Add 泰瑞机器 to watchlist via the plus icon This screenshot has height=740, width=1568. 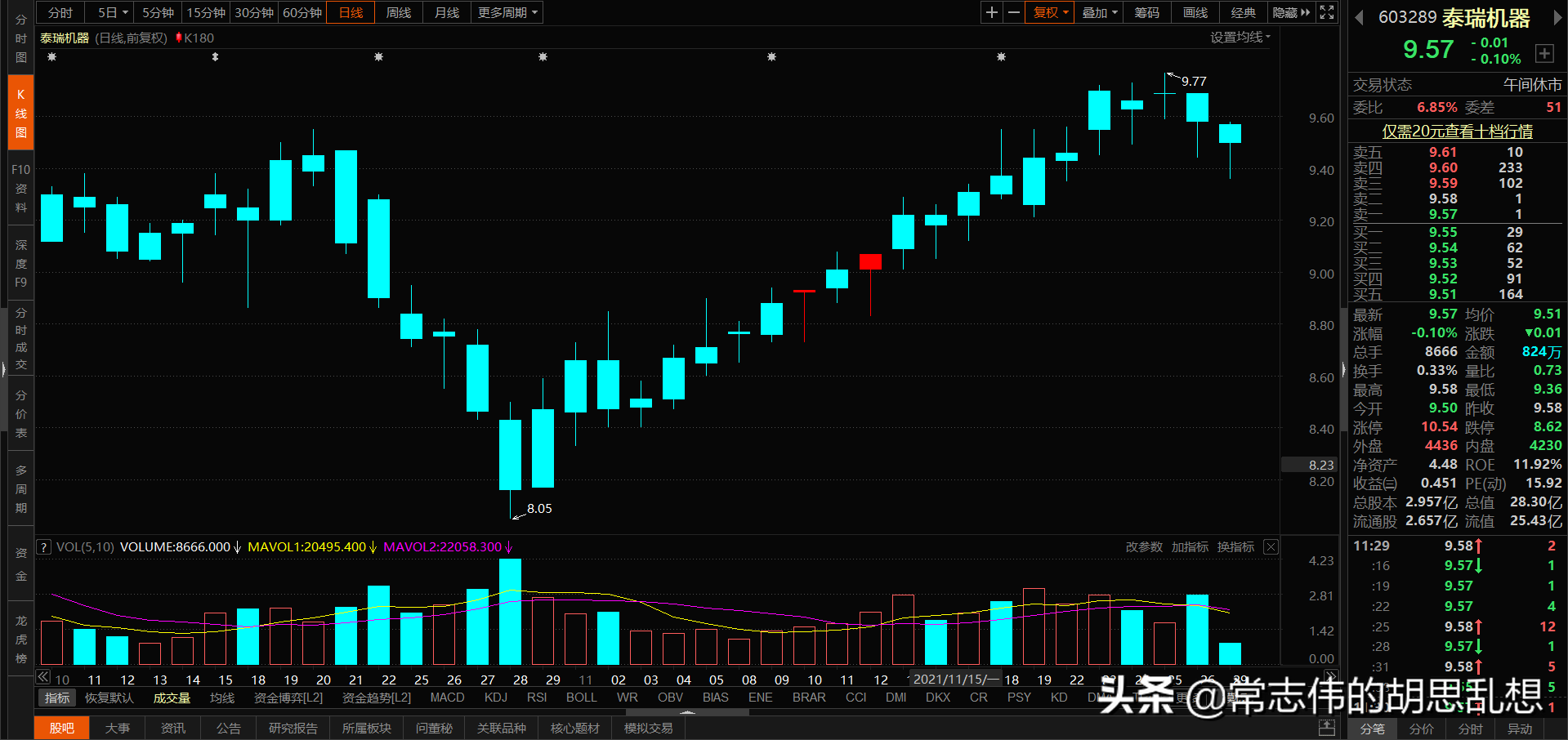(1545, 53)
